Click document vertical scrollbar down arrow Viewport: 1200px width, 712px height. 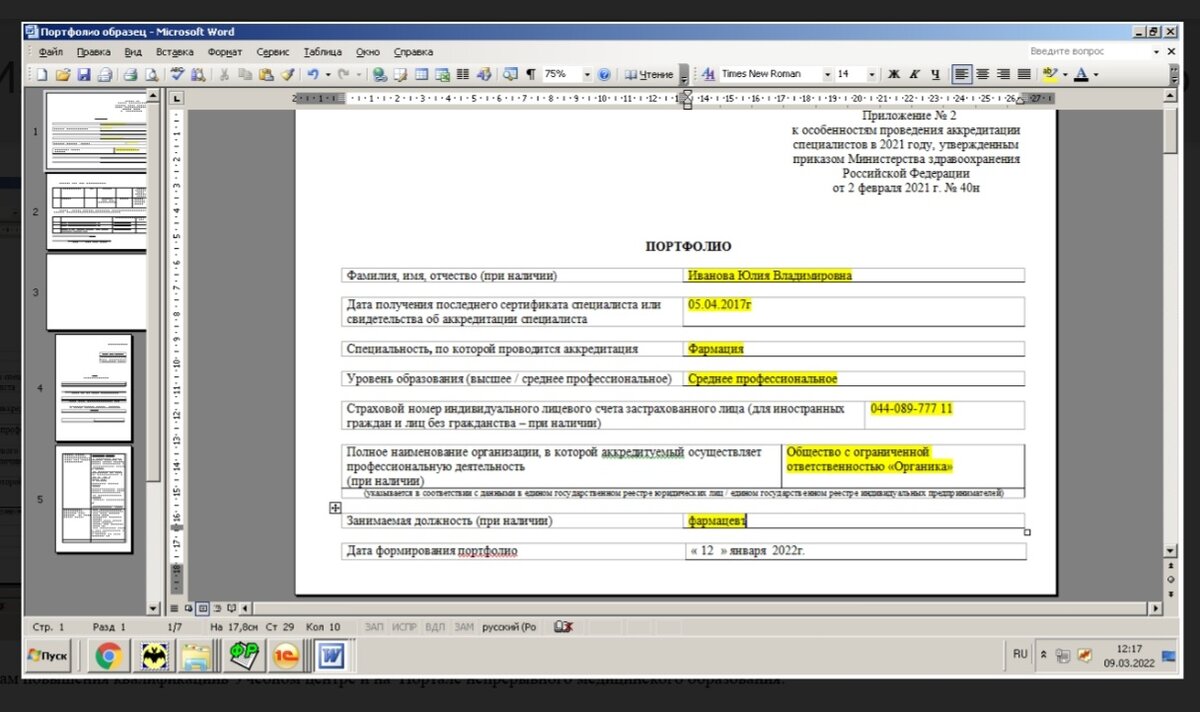tap(1170, 551)
